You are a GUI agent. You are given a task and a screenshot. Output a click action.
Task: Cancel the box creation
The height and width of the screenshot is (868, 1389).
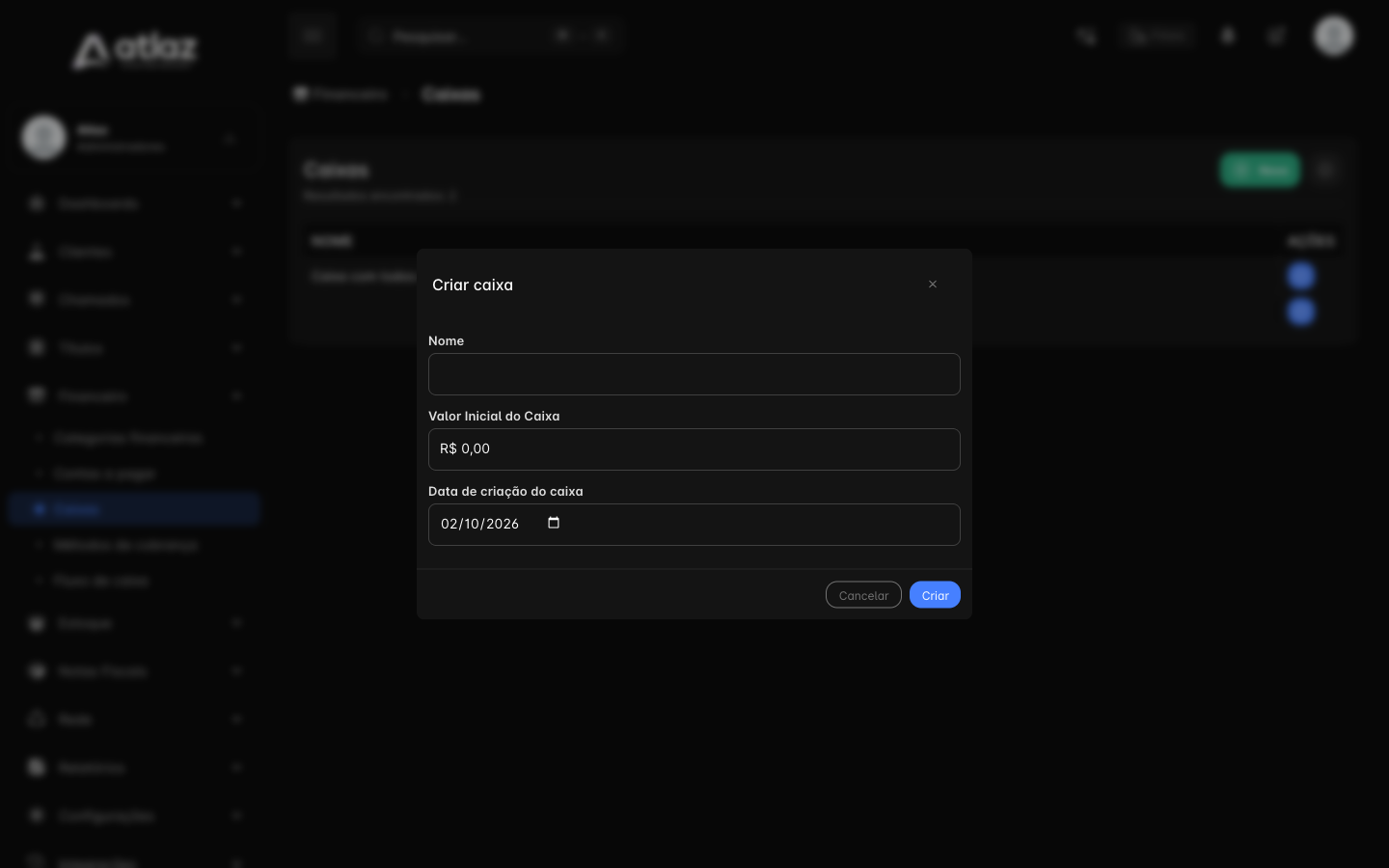[x=863, y=595]
